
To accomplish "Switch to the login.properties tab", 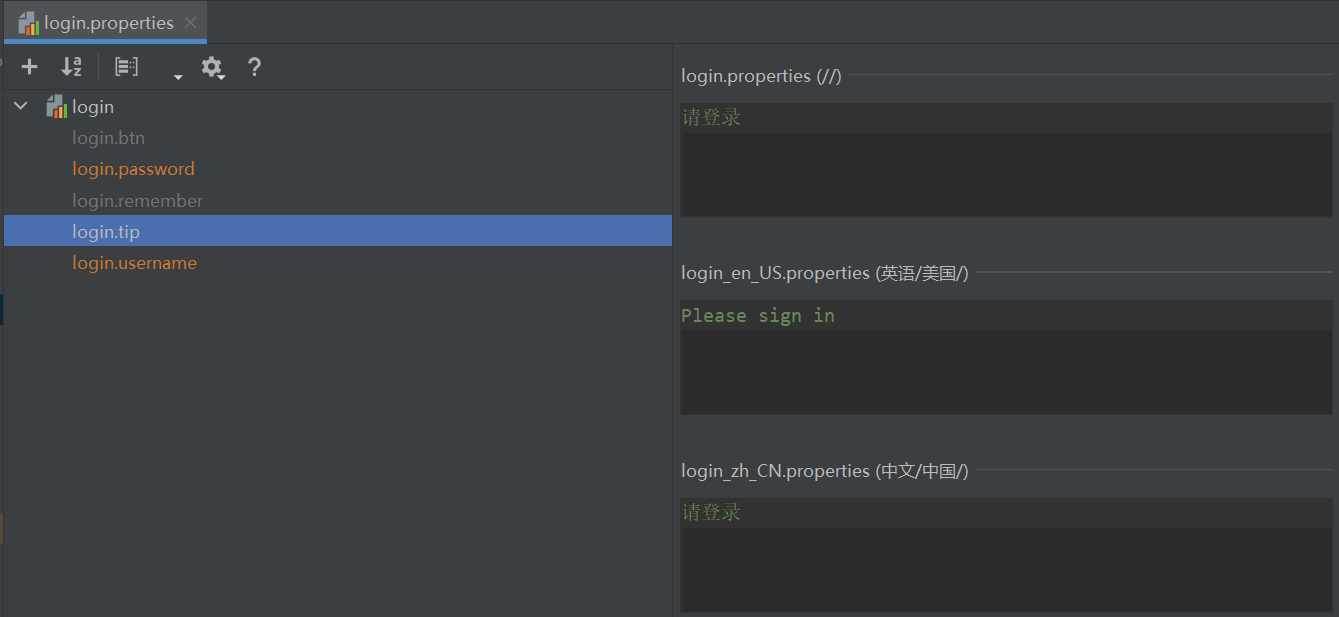I will click(x=108, y=23).
